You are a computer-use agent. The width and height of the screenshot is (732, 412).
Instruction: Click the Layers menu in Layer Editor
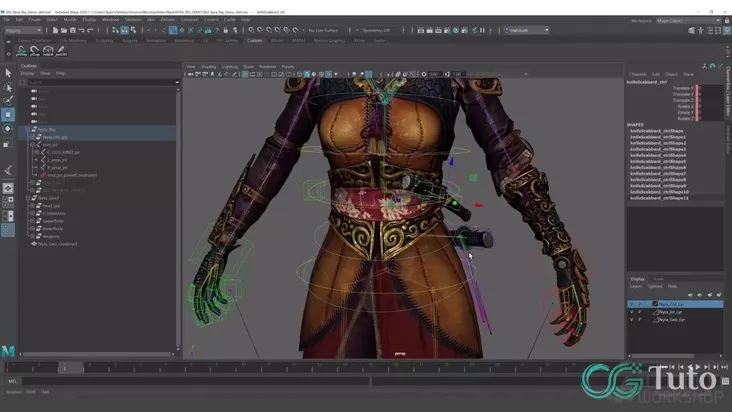pyautogui.click(x=636, y=286)
